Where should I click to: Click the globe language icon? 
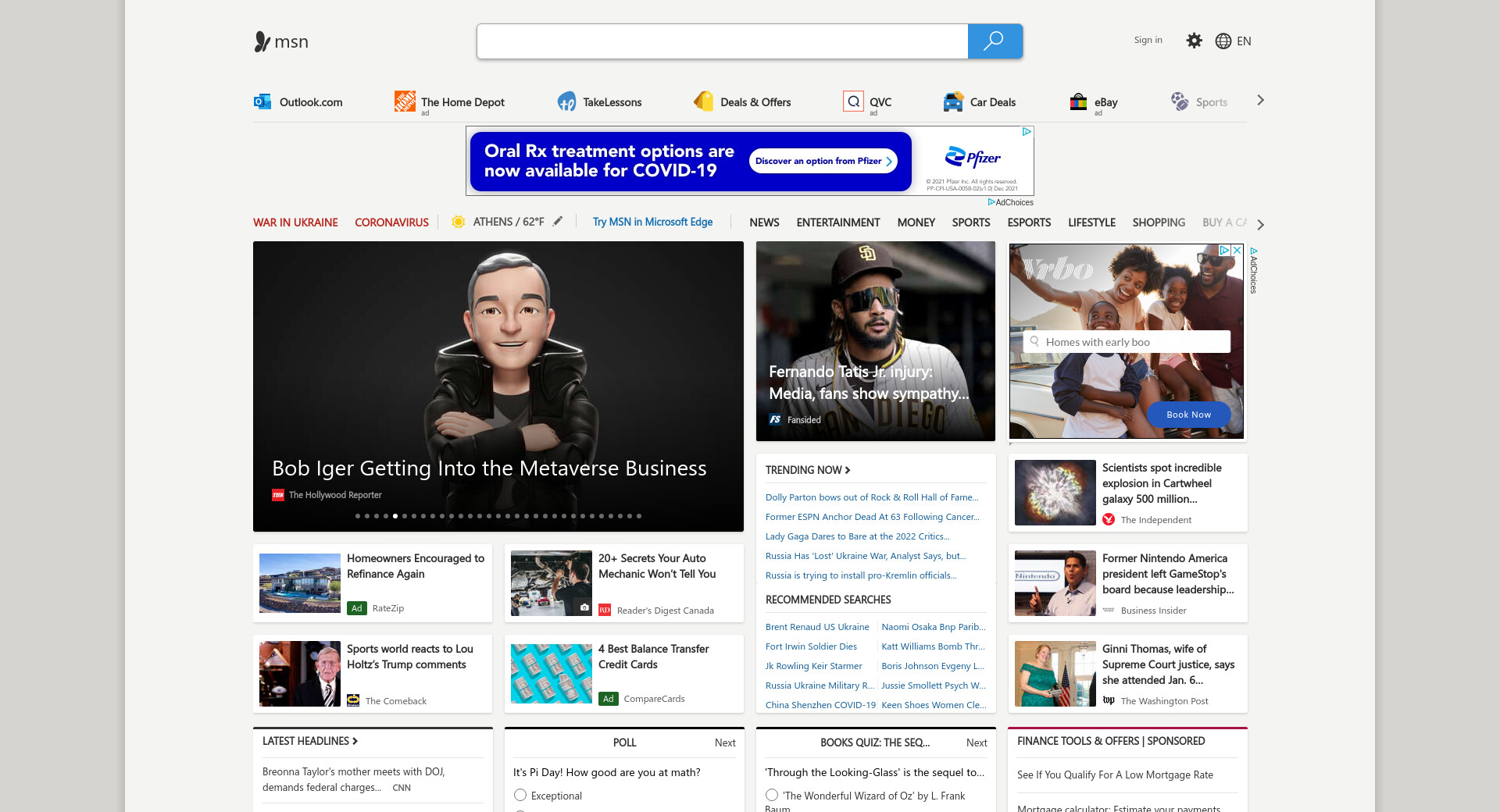pos(1223,41)
